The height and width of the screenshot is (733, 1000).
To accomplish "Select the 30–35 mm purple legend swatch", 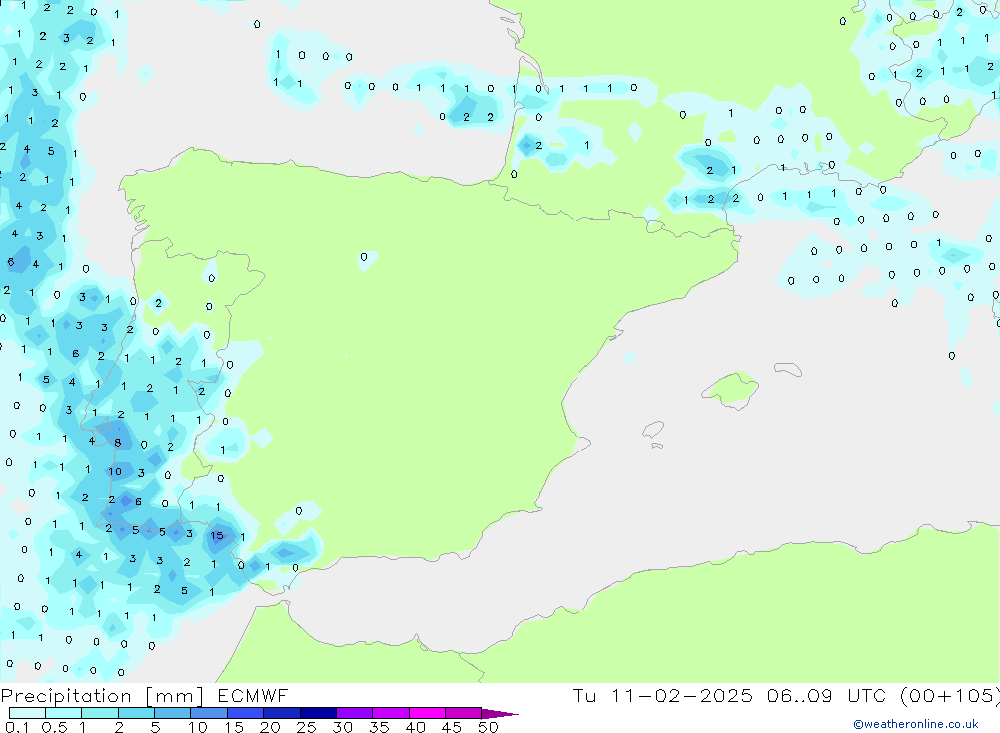I will coord(354,713).
